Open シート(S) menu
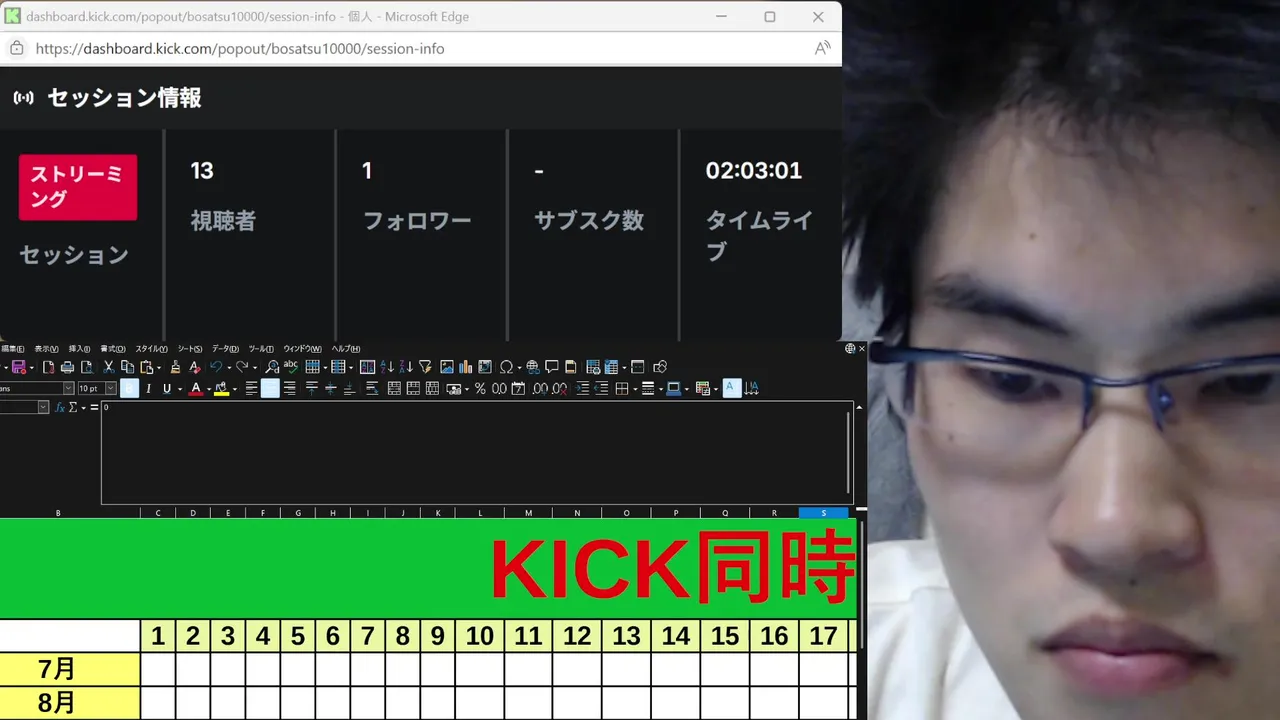 (x=190, y=349)
